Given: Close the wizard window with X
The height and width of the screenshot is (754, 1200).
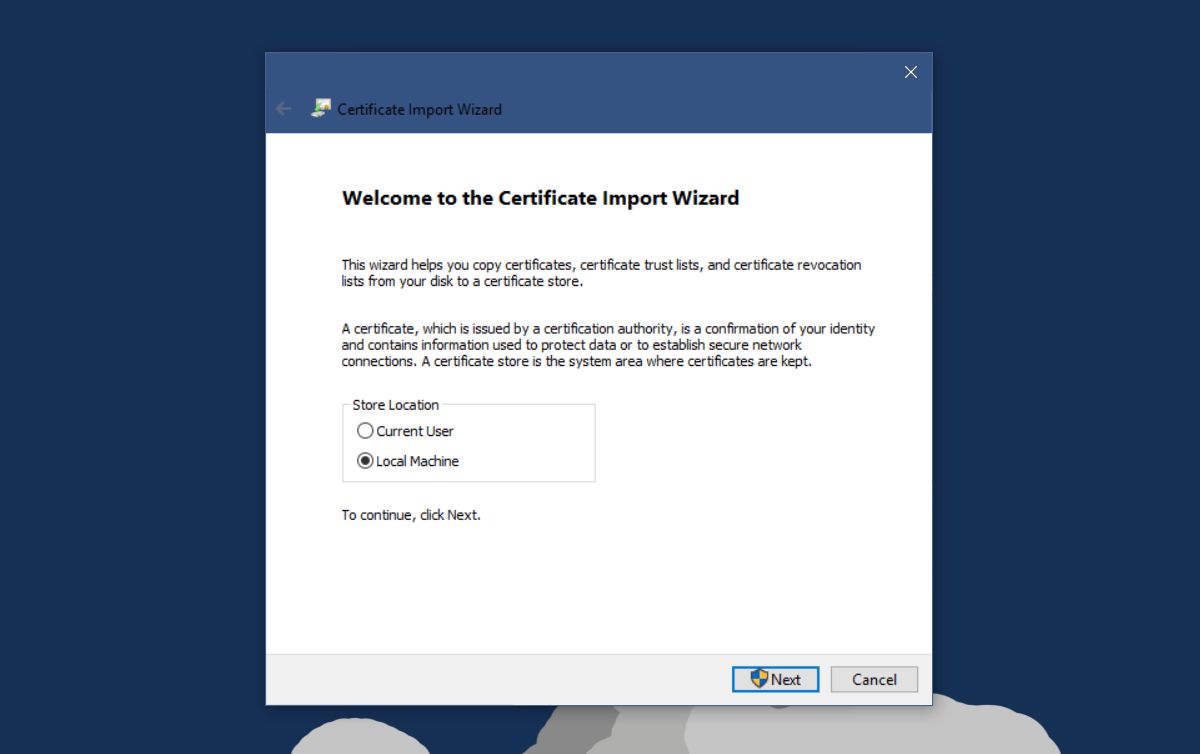Looking at the screenshot, I should tap(910, 72).
